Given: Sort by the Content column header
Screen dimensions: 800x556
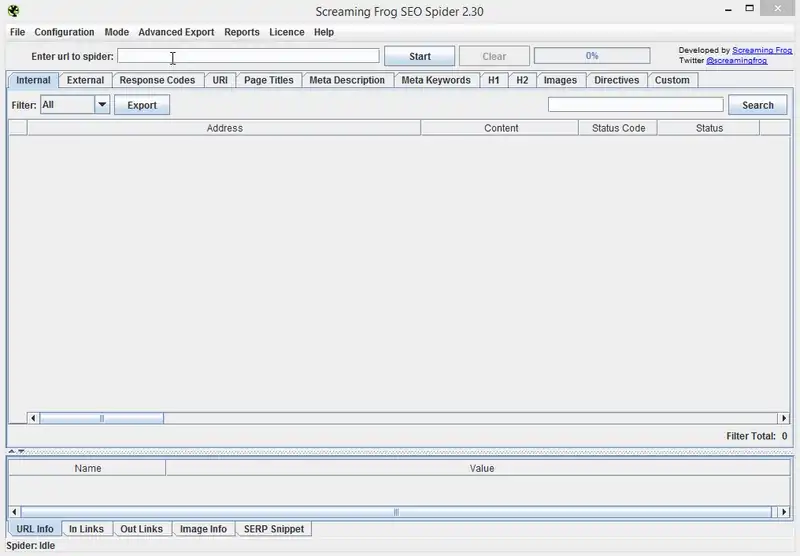Looking at the screenshot, I should click(x=501, y=128).
